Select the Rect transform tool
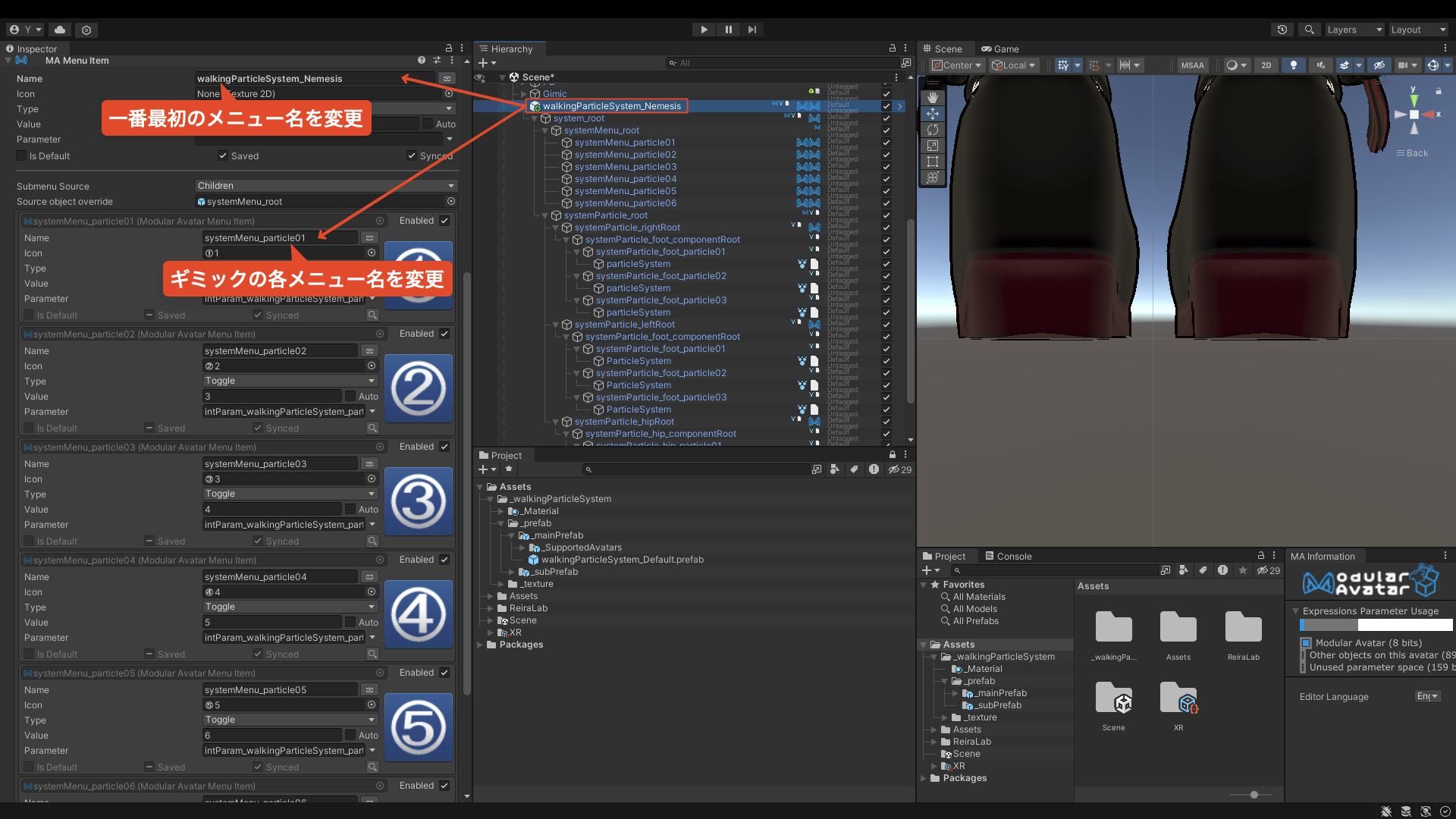This screenshot has height=819, width=1456. pos(933,162)
